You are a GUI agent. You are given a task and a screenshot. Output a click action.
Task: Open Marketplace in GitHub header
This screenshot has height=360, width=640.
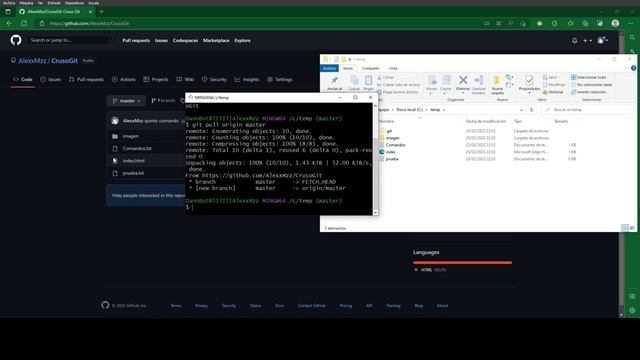click(x=216, y=40)
